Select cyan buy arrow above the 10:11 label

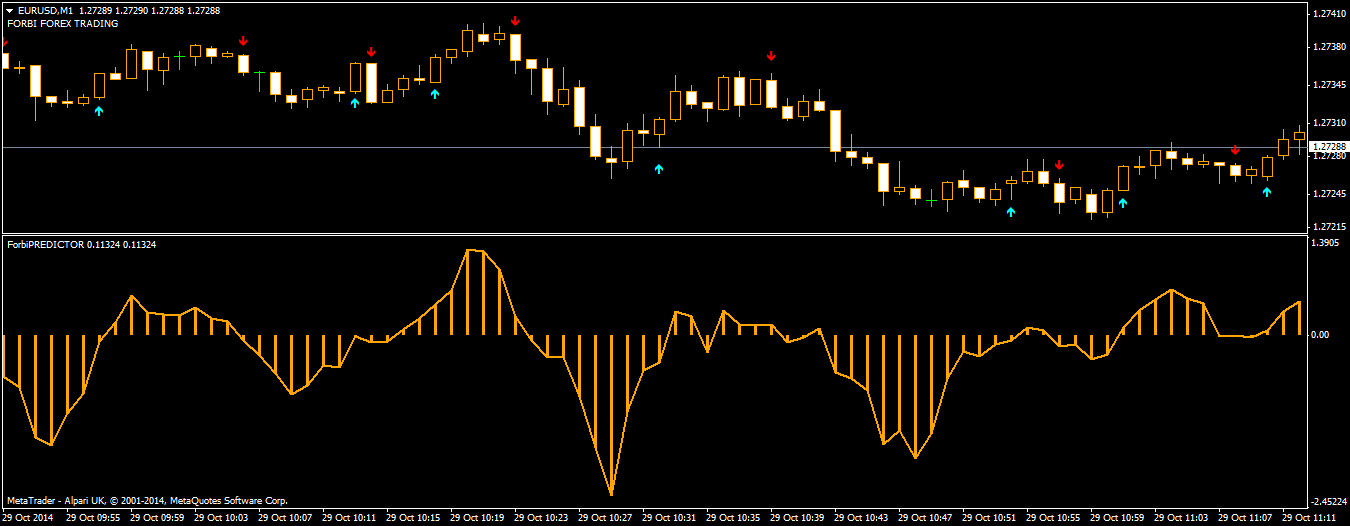pyautogui.click(x=355, y=102)
